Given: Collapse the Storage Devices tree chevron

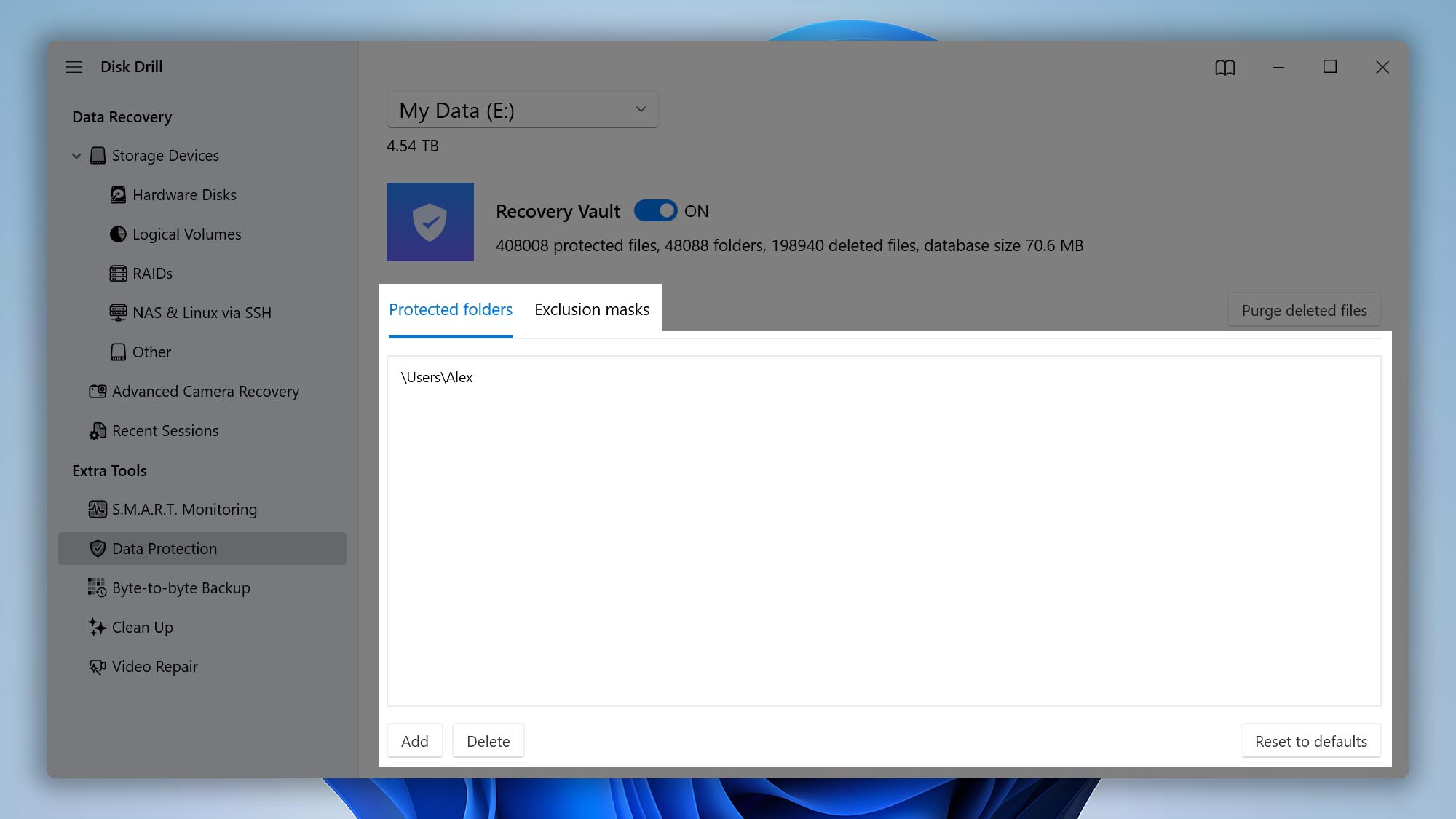Looking at the screenshot, I should coord(76,156).
